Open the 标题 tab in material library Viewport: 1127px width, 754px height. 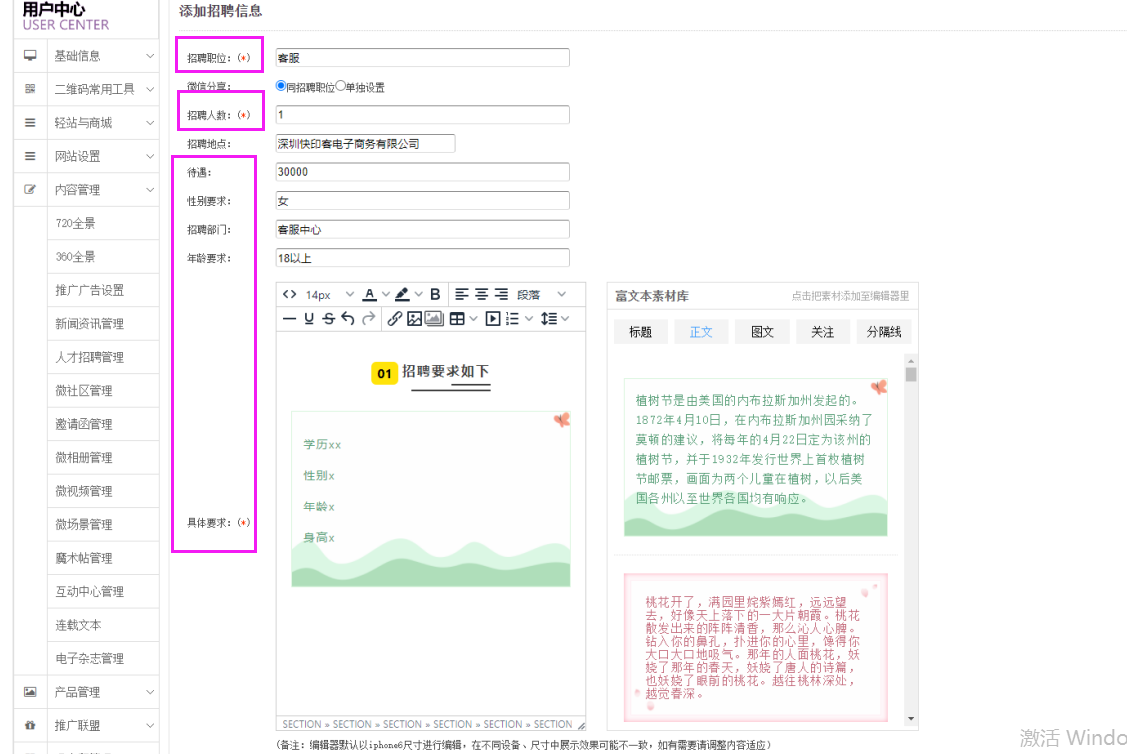[640, 332]
